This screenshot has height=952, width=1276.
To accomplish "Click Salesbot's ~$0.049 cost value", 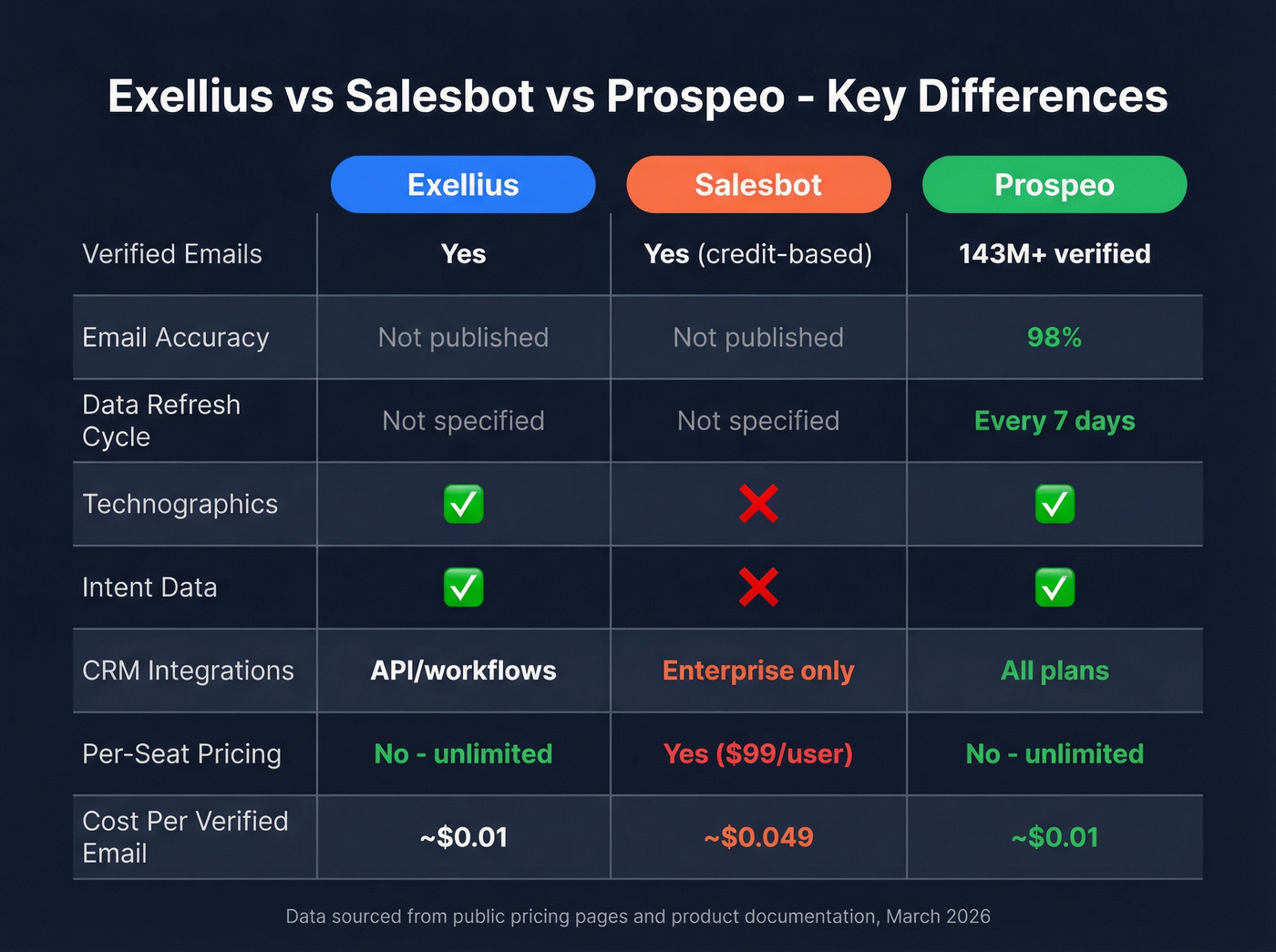I will pyautogui.click(x=758, y=837).
